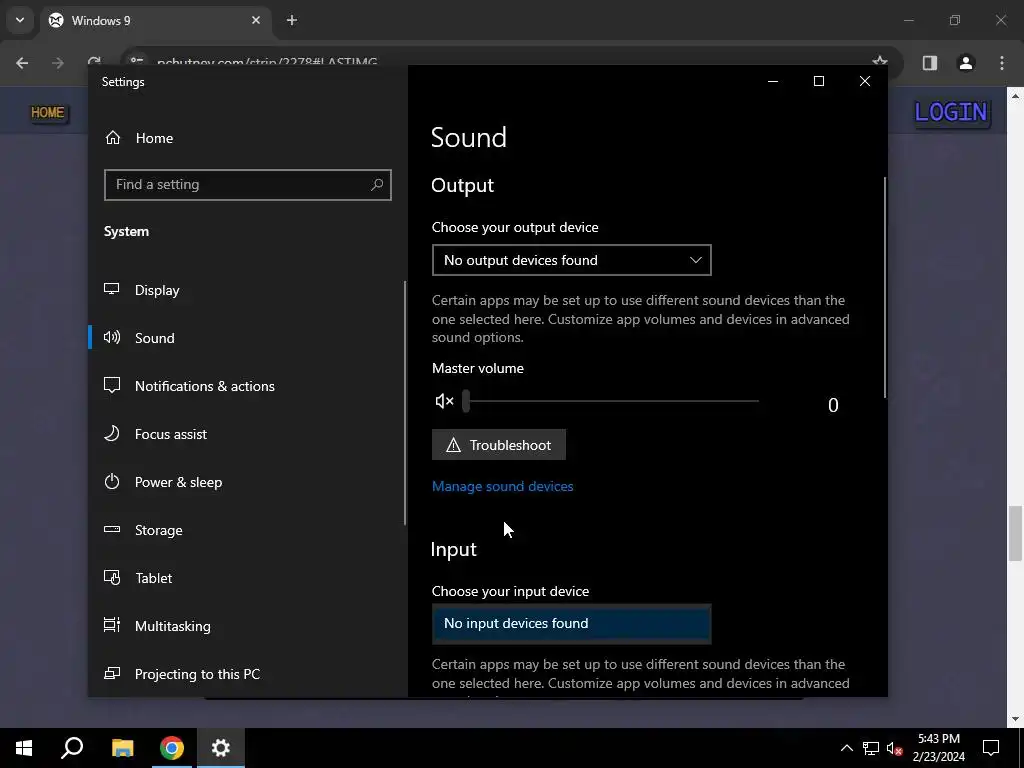Click the Focus assist moon icon
The height and width of the screenshot is (768, 1024).
click(x=112, y=433)
